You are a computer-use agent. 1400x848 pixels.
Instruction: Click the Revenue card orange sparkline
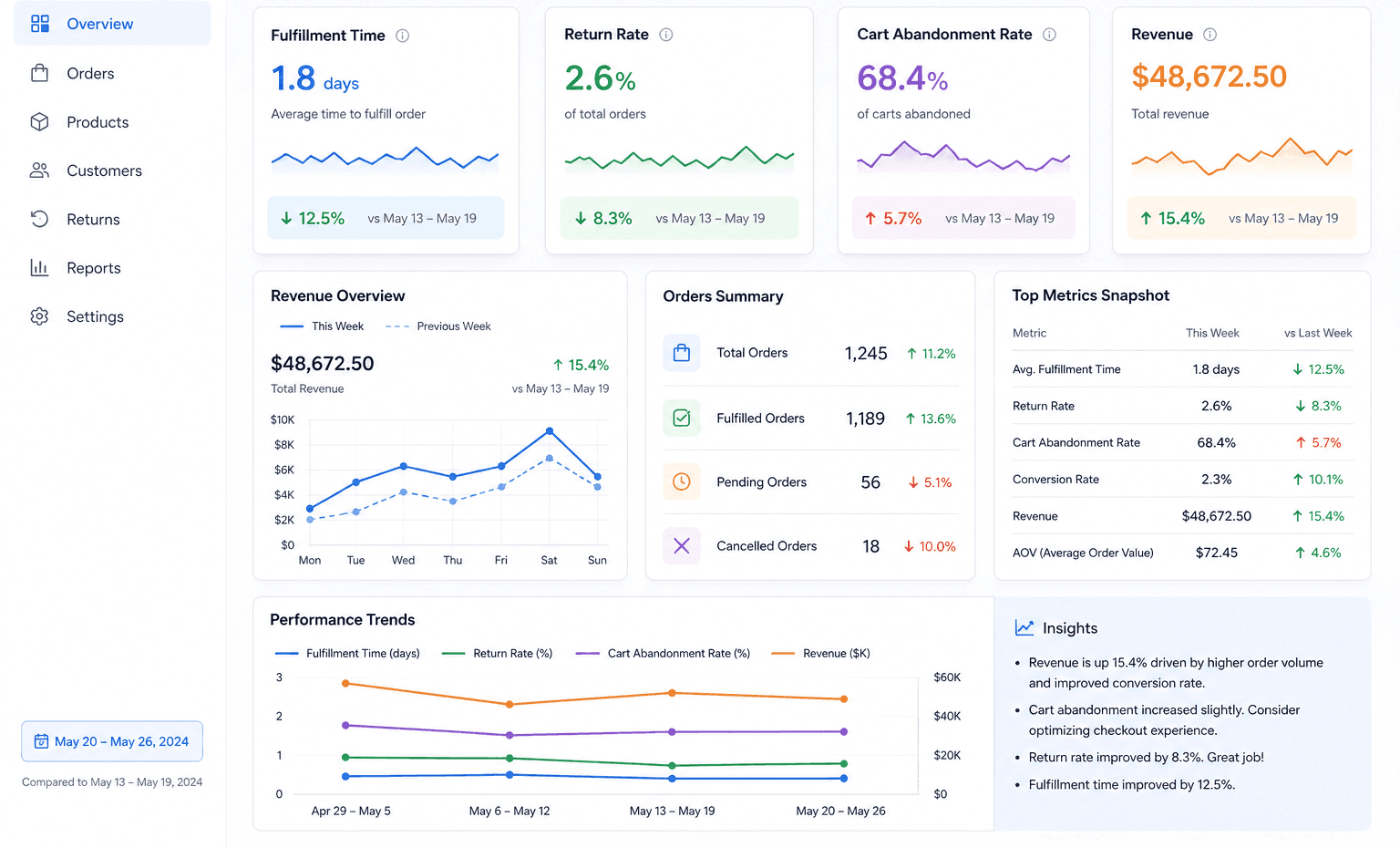coord(1241,157)
